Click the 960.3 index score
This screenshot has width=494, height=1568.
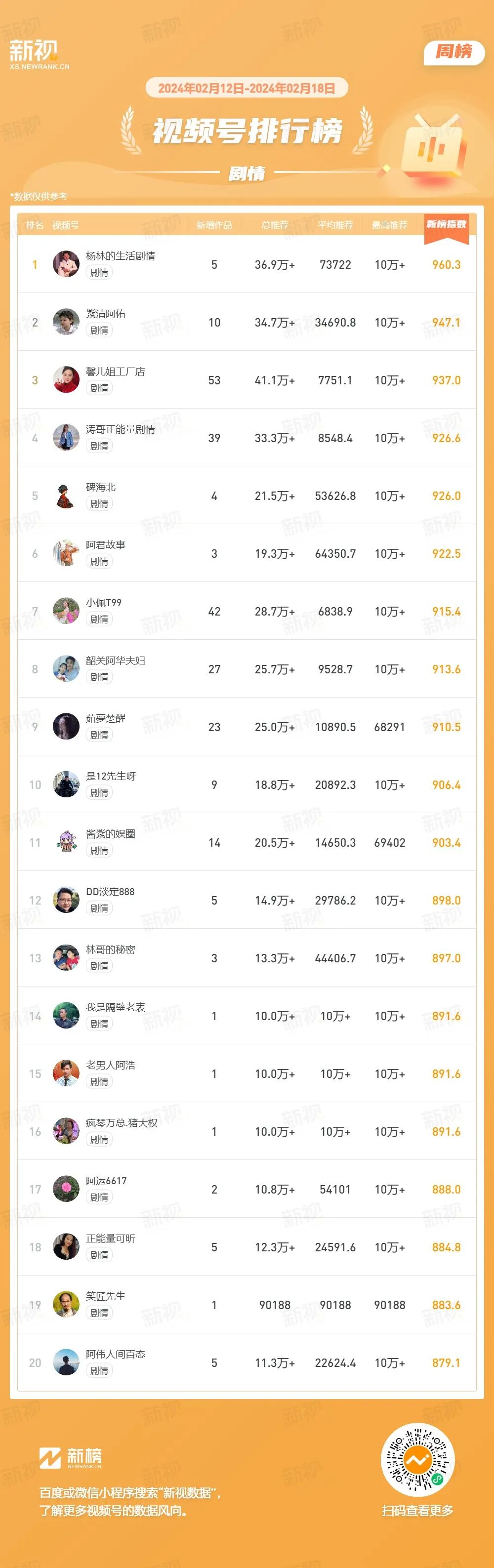point(446,265)
